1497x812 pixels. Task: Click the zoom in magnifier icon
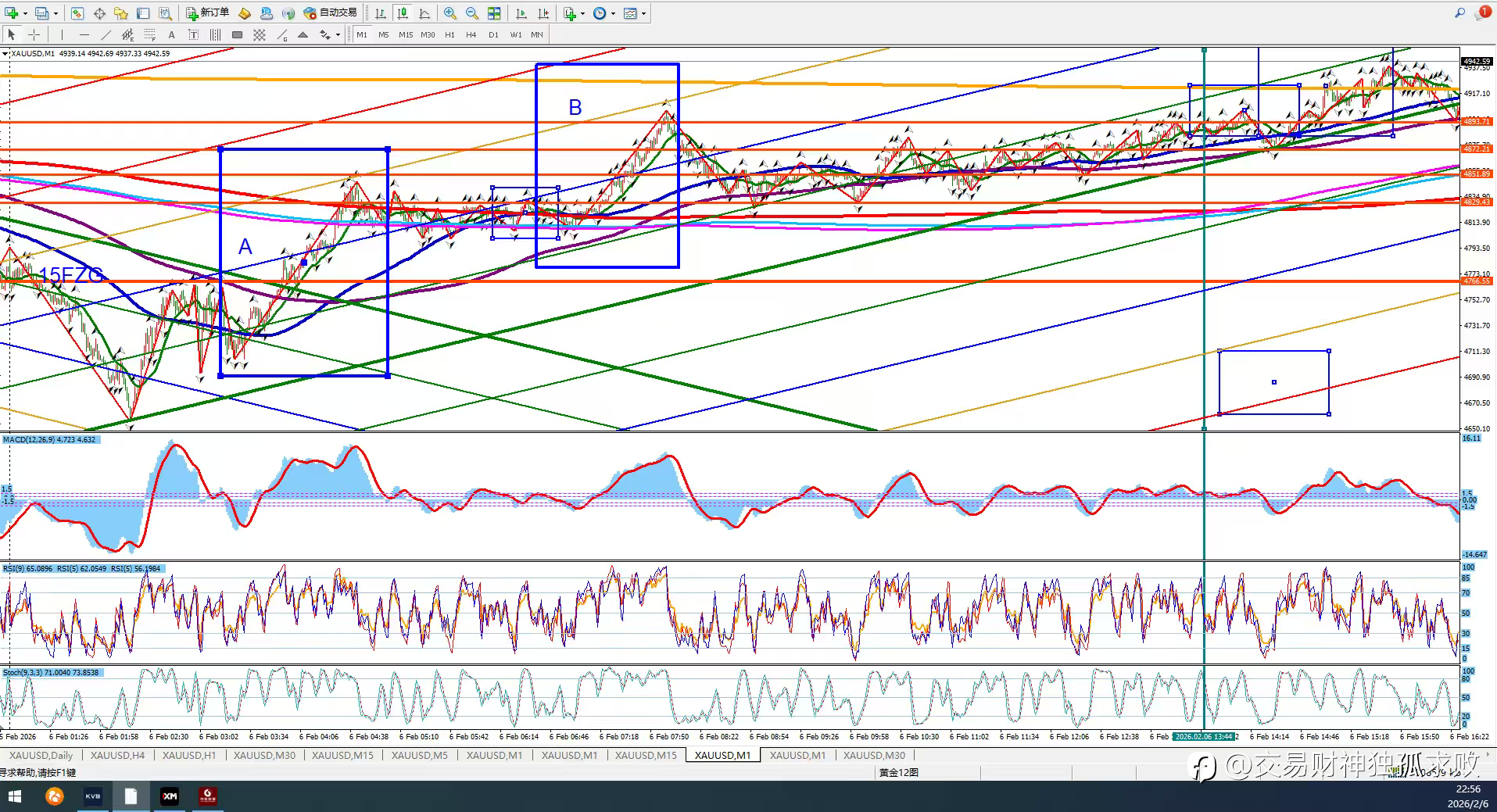tap(450, 13)
